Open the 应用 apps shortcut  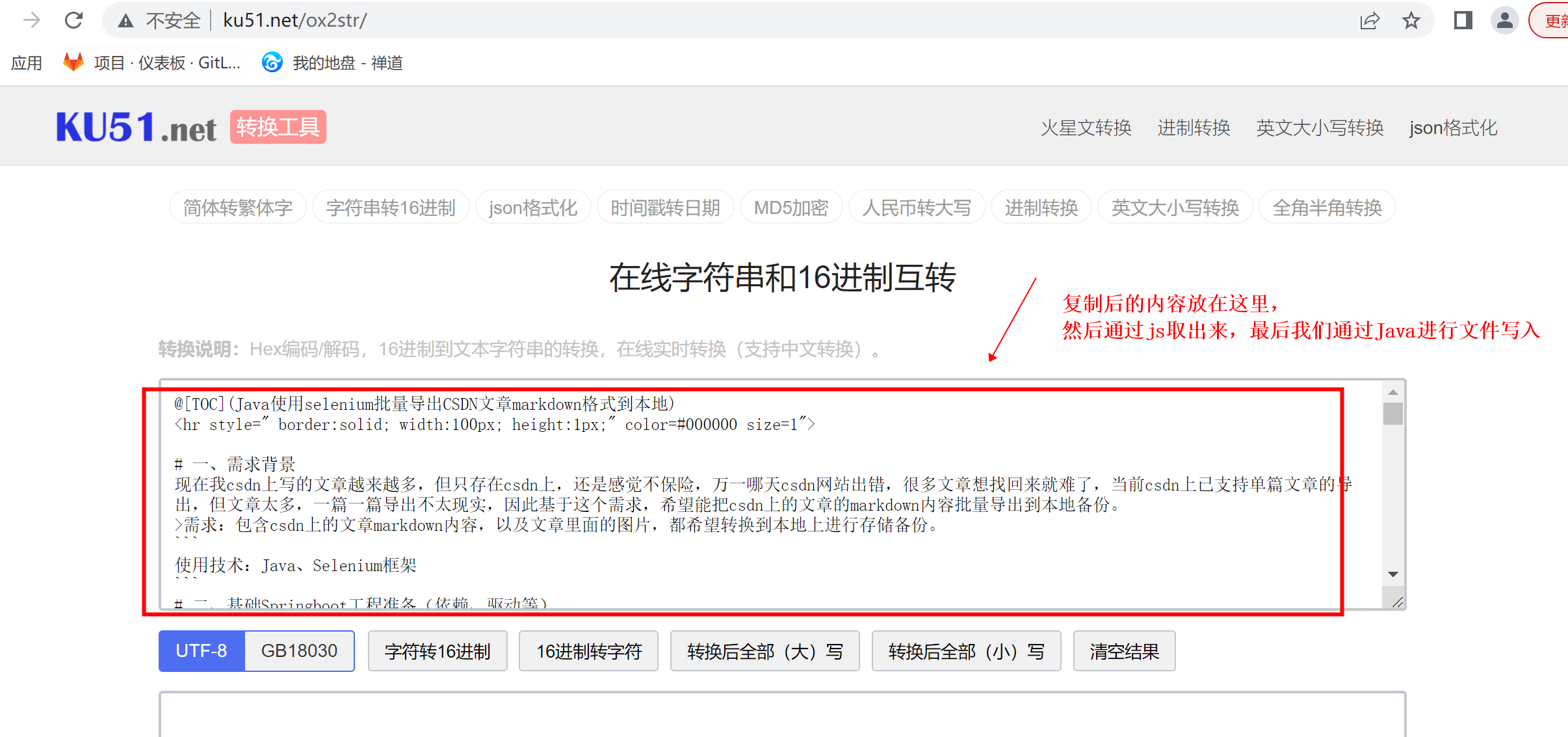(x=27, y=63)
